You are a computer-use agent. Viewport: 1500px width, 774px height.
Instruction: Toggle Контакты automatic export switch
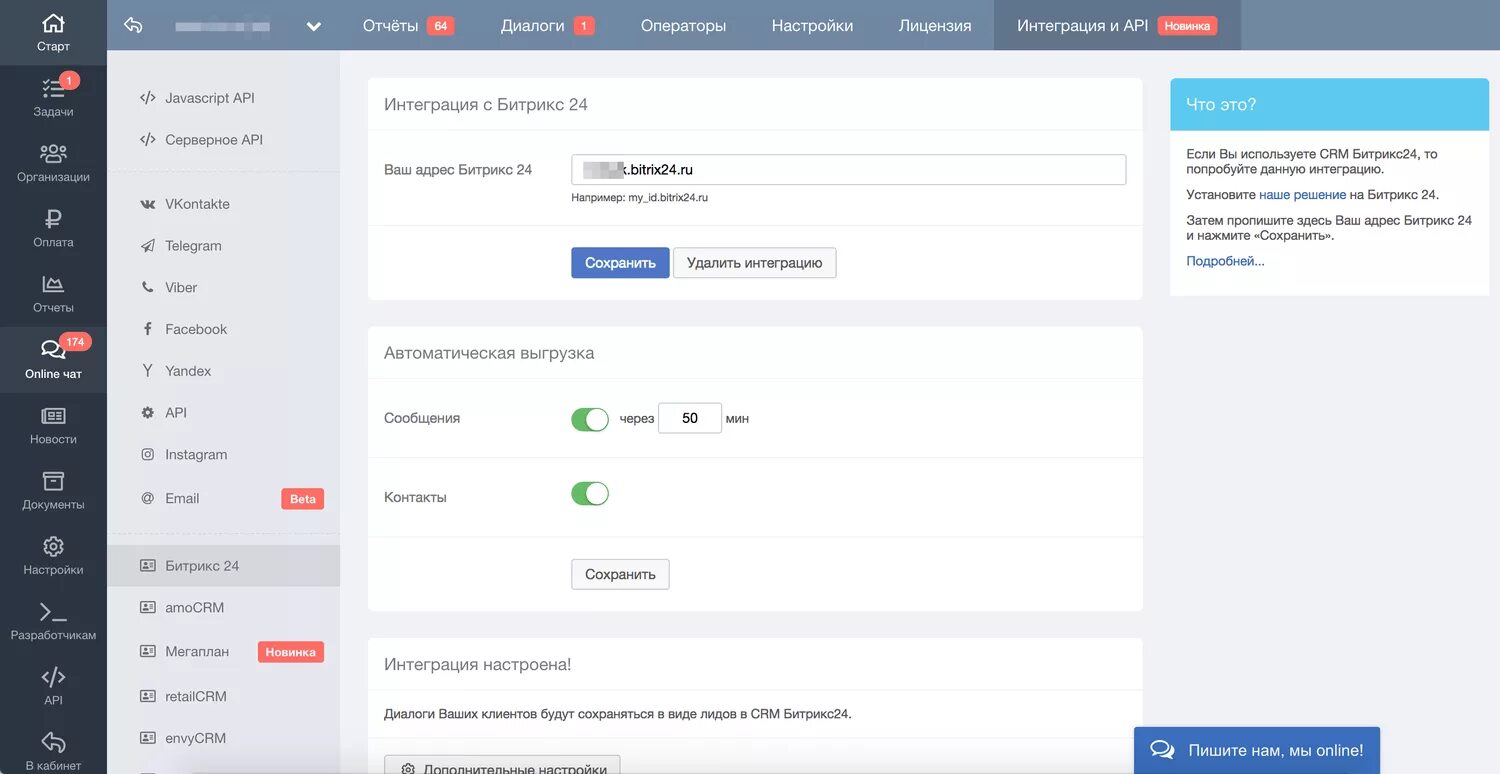pos(590,494)
